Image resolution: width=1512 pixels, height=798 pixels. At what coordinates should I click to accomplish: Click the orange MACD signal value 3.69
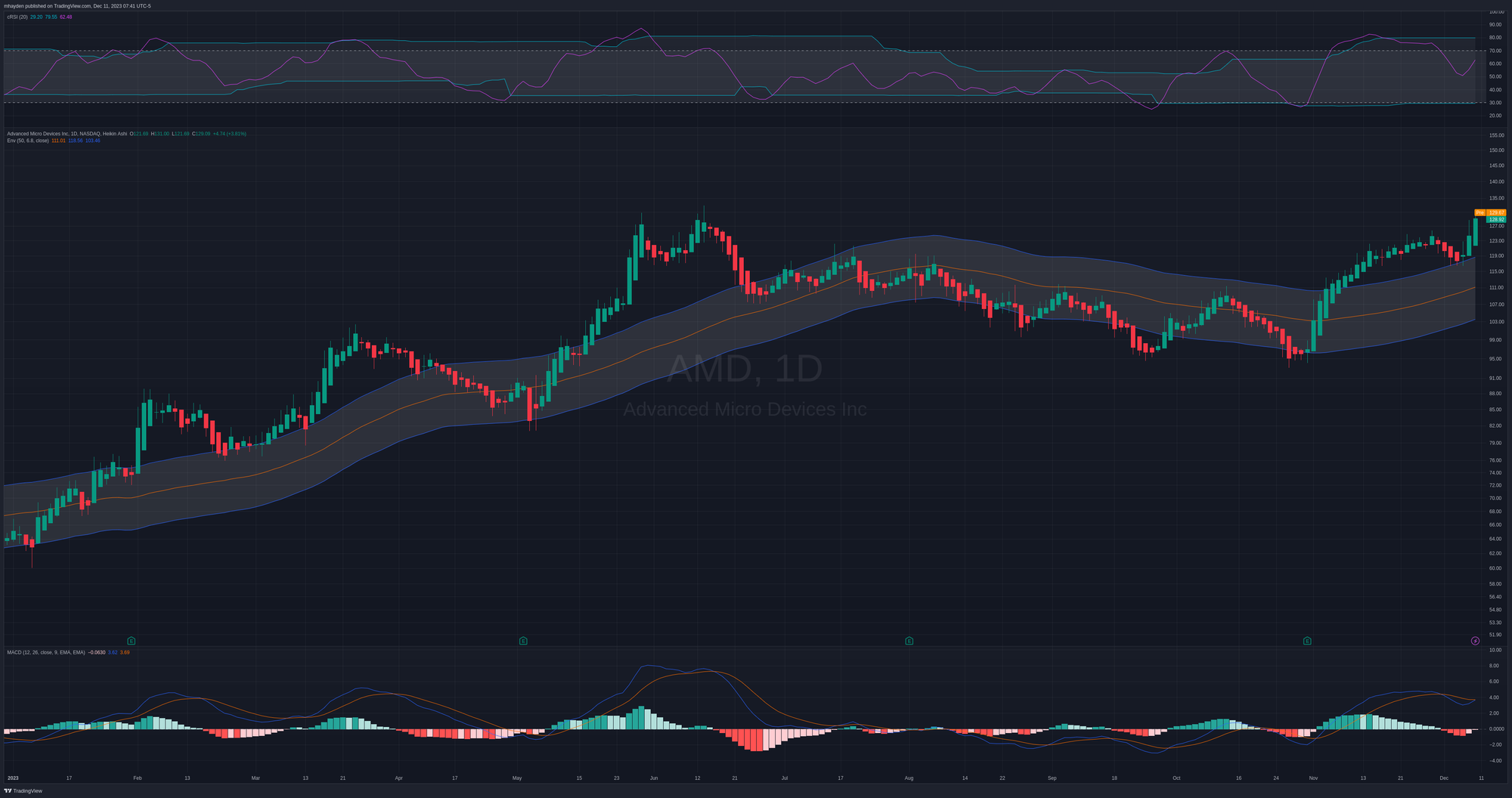[x=125, y=652]
